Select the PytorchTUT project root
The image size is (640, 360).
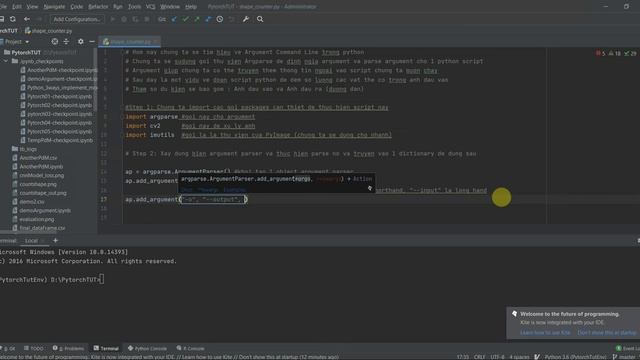(x=26, y=53)
